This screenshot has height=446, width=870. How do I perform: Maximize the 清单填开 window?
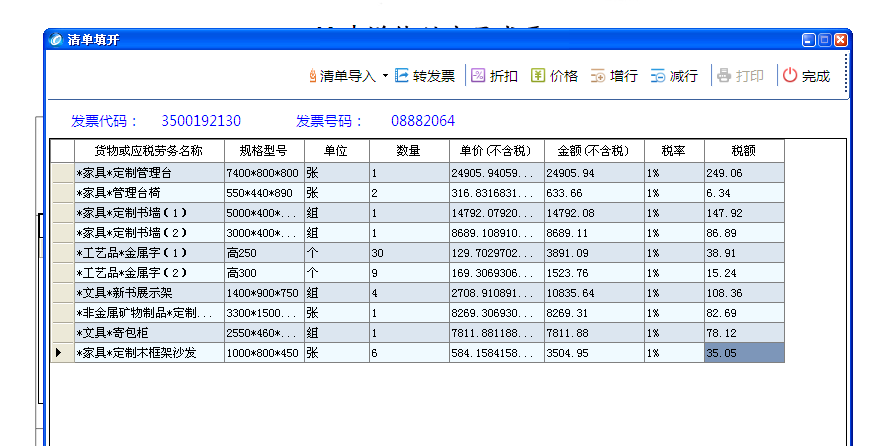coord(824,40)
